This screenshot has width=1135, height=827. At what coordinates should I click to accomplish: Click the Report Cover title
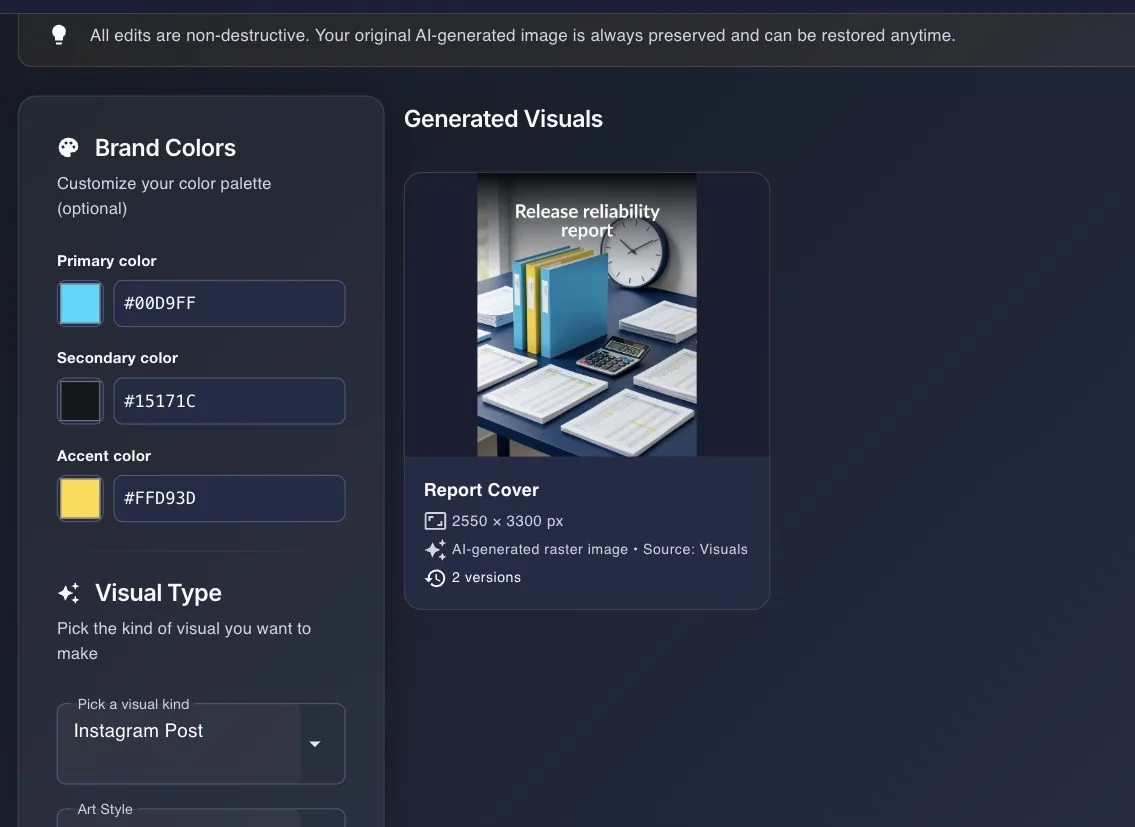pos(481,490)
